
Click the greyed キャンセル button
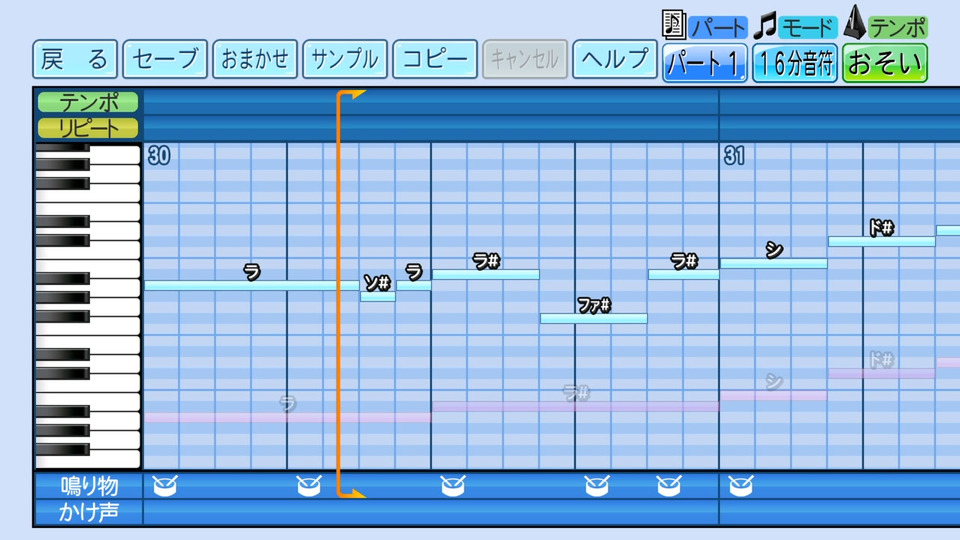525,59
